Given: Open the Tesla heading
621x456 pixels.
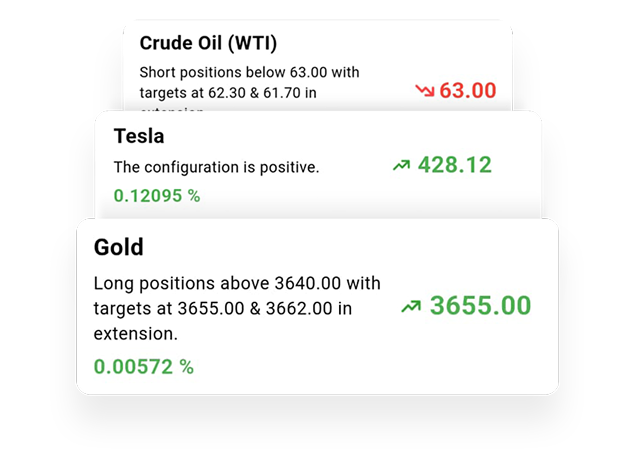Looking at the screenshot, I should pos(139,136).
